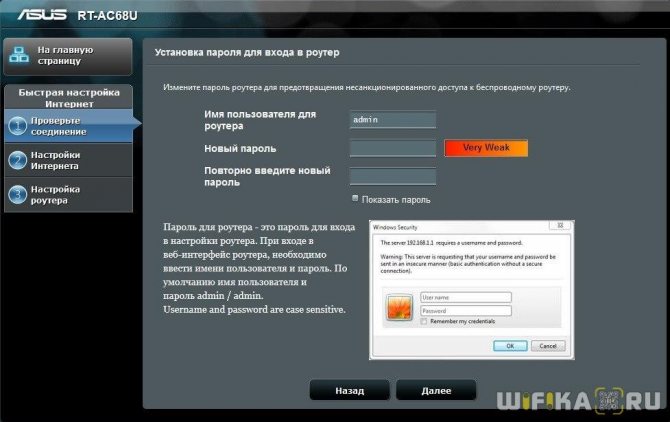The height and width of the screenshot is (422, 670).
Task: Enable the Показать пароль checkbox
Action: pyautogui.click(x=355, y=198)
